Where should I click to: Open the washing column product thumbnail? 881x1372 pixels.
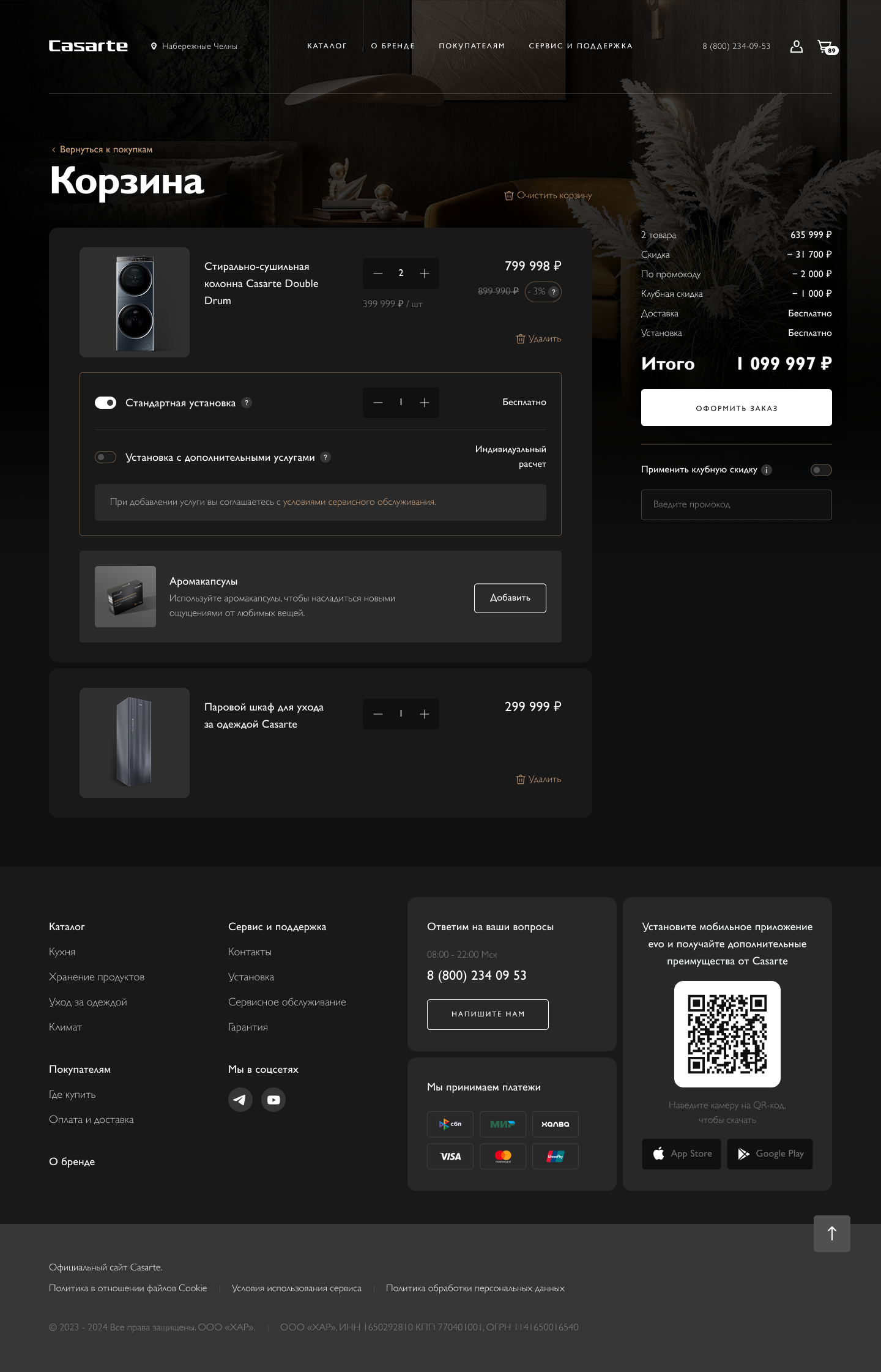click(135, 302)
